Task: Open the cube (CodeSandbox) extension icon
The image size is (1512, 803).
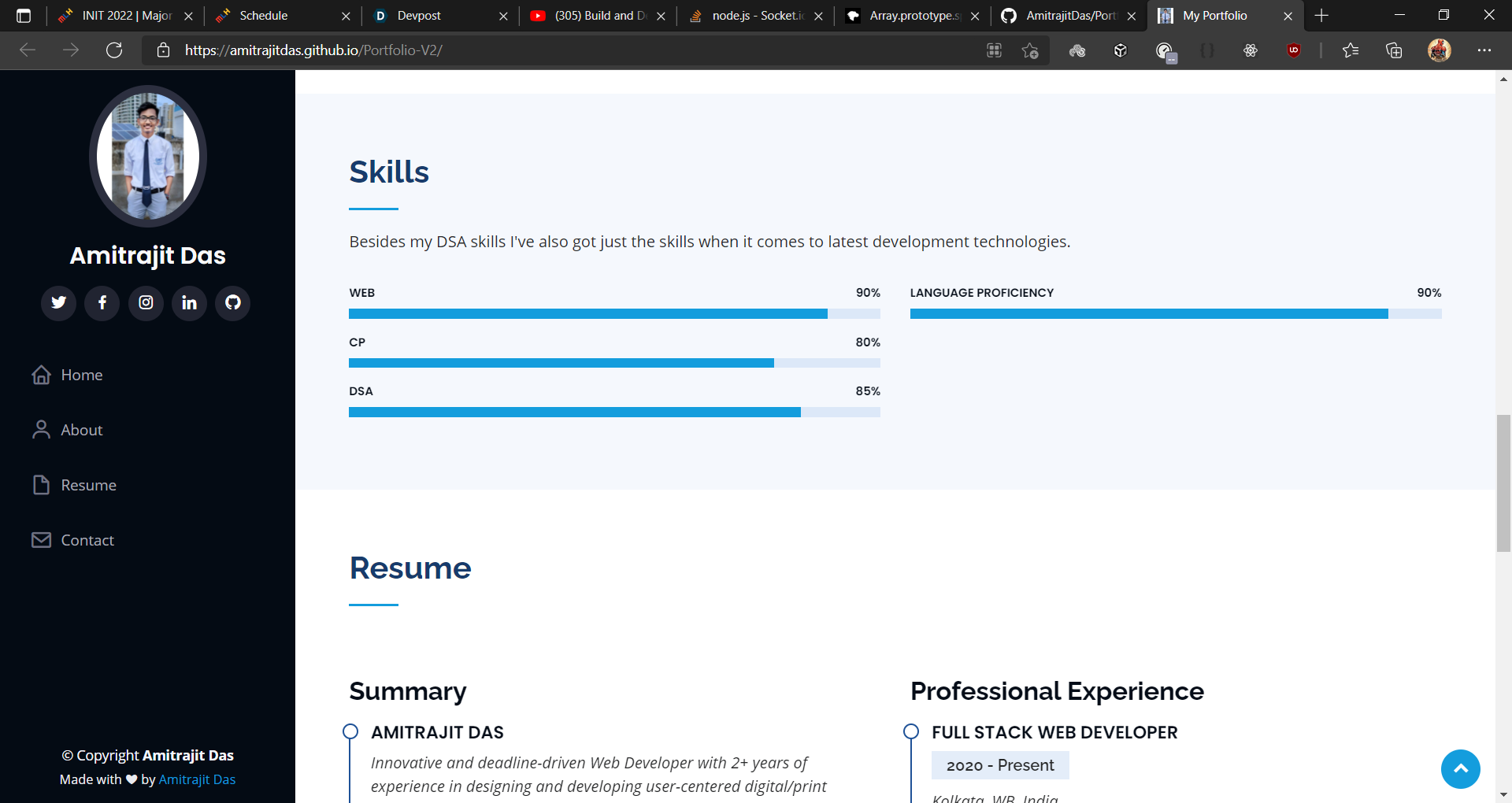Action: [1121, 50]
